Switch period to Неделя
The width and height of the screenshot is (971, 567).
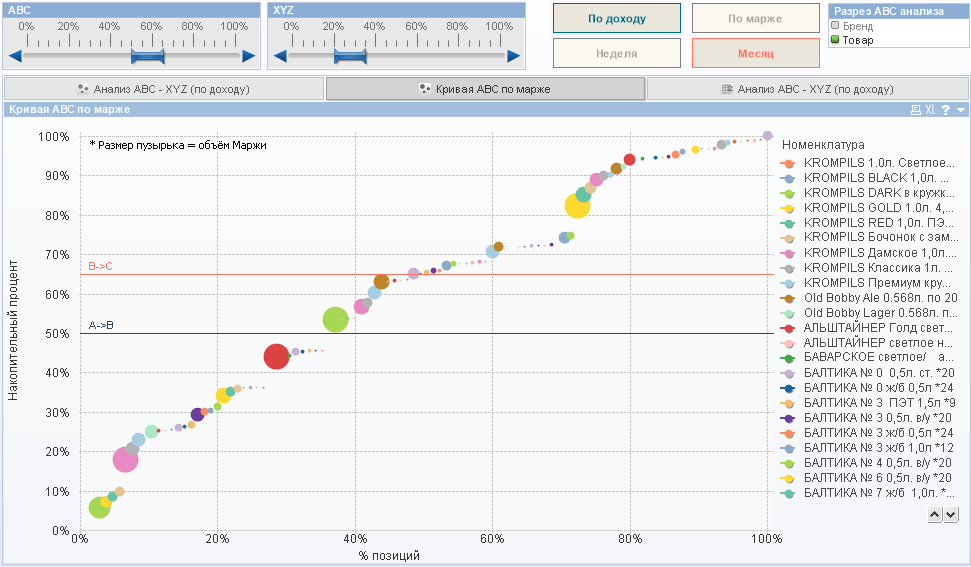(617, 53)
